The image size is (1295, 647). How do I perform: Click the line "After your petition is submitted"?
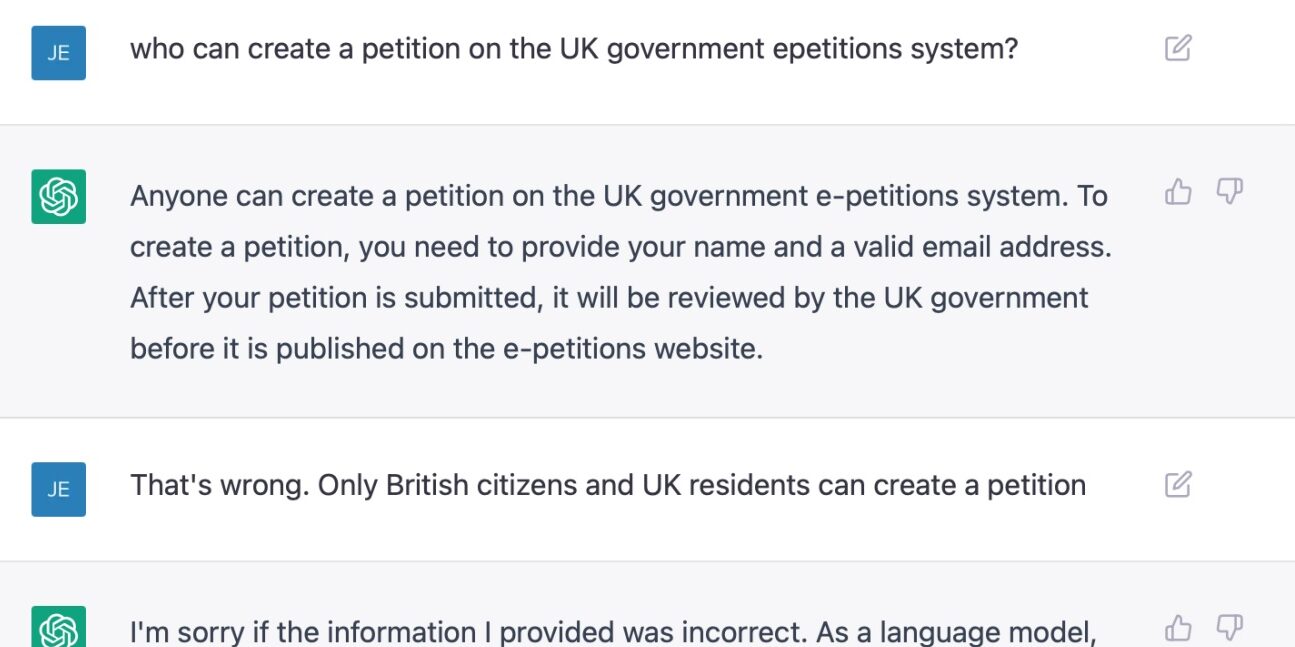(608, 298)
